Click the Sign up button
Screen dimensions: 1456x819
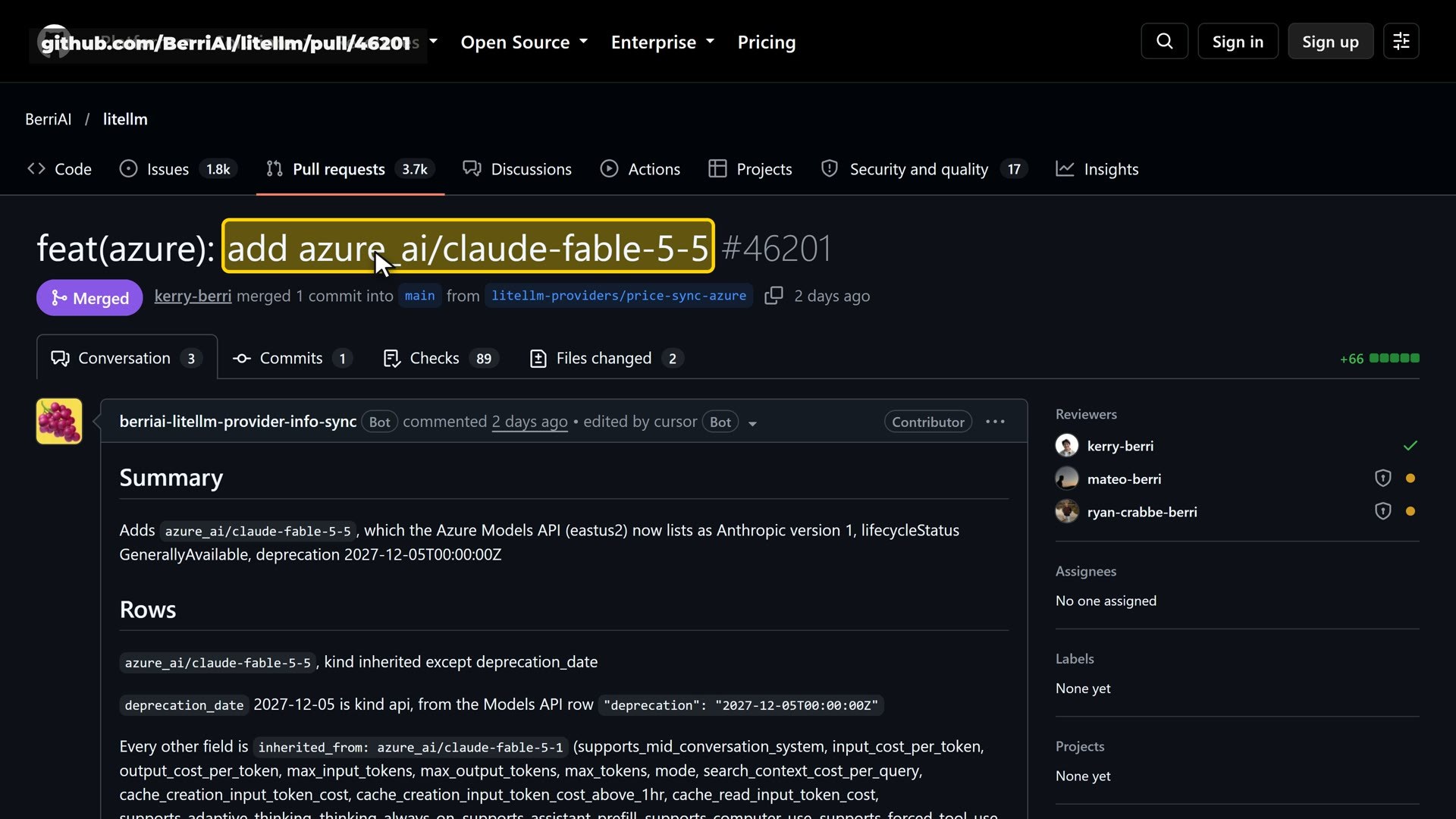pos(1330,41)
